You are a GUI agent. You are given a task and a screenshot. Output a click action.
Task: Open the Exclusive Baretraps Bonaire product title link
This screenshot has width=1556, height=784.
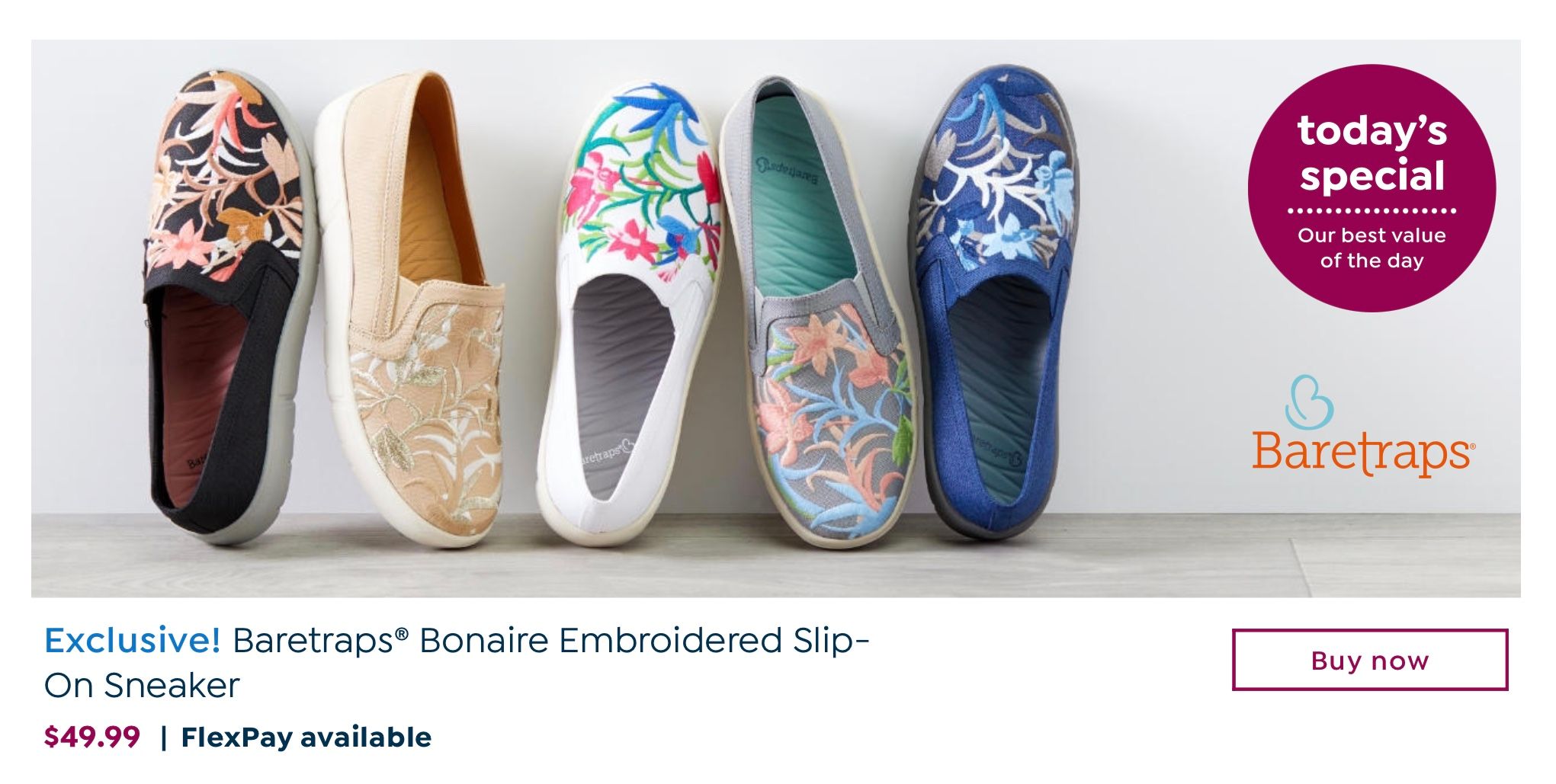point(457,663)
